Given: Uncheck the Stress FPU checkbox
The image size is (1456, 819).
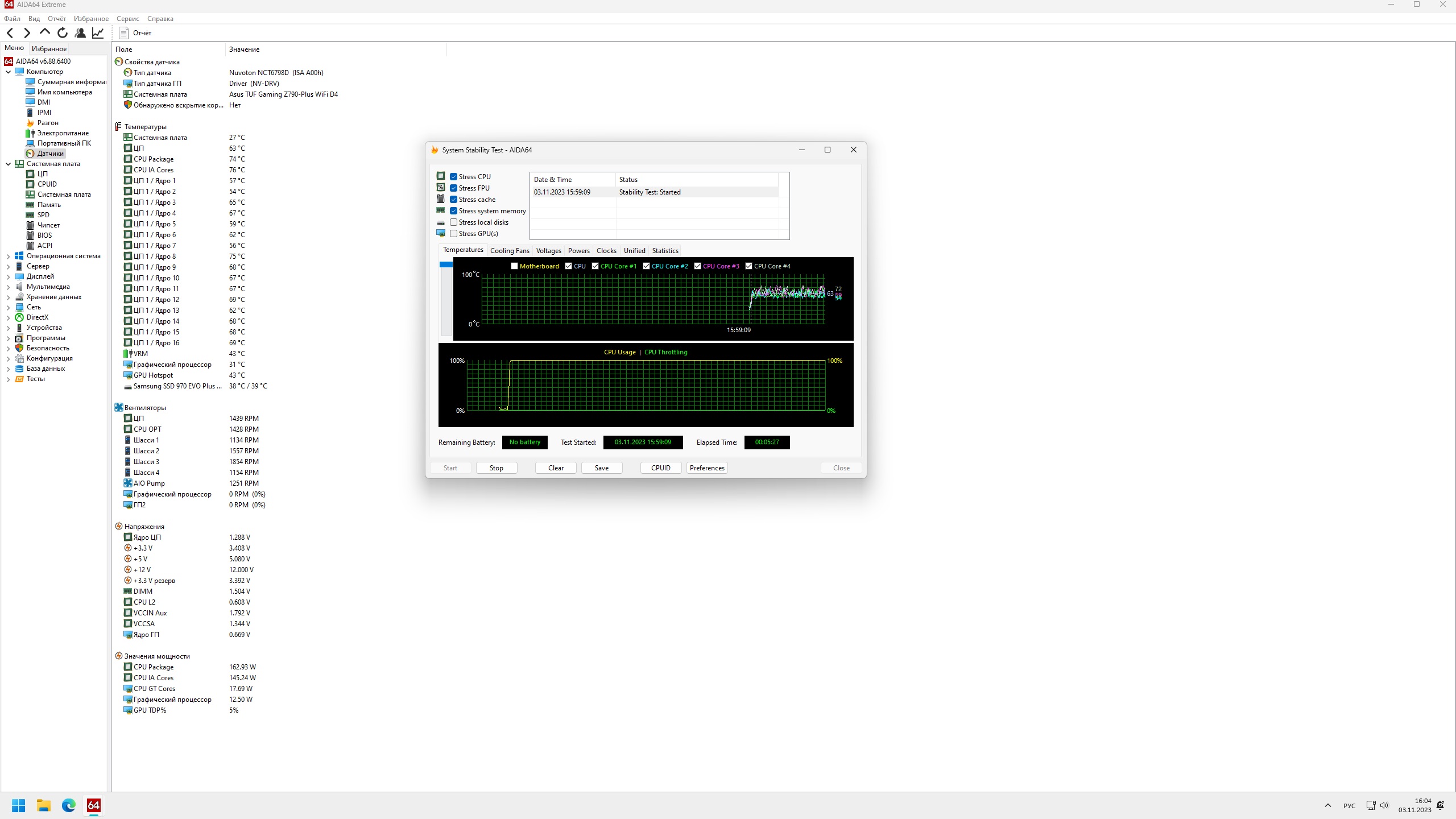Looking at the screenshot, I should (453, 188).
